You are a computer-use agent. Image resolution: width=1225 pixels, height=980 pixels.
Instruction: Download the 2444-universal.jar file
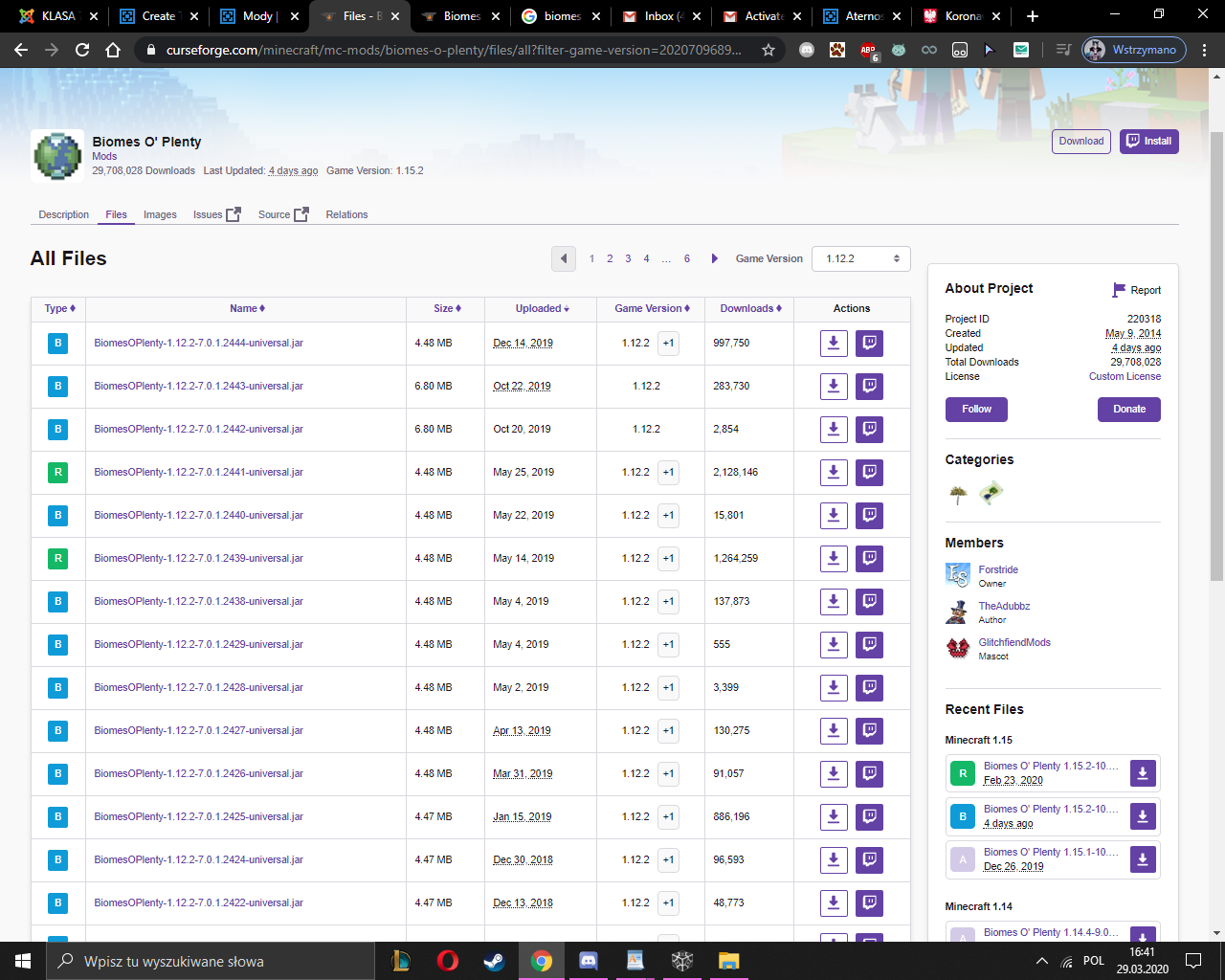[x=834, y=343]
